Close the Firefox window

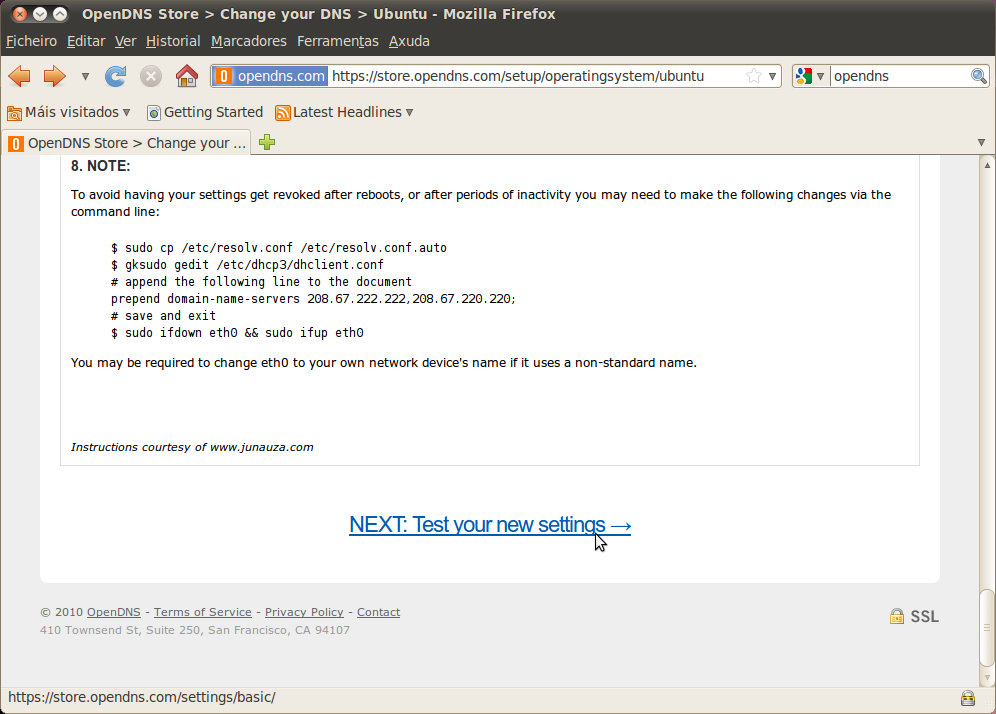(20, 13)
